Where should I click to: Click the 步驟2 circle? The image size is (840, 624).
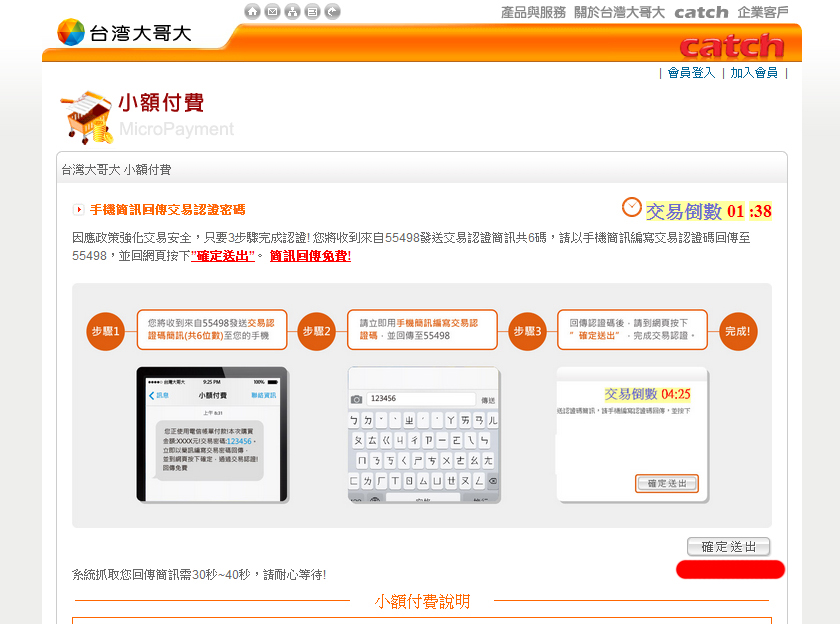point(317,331)
